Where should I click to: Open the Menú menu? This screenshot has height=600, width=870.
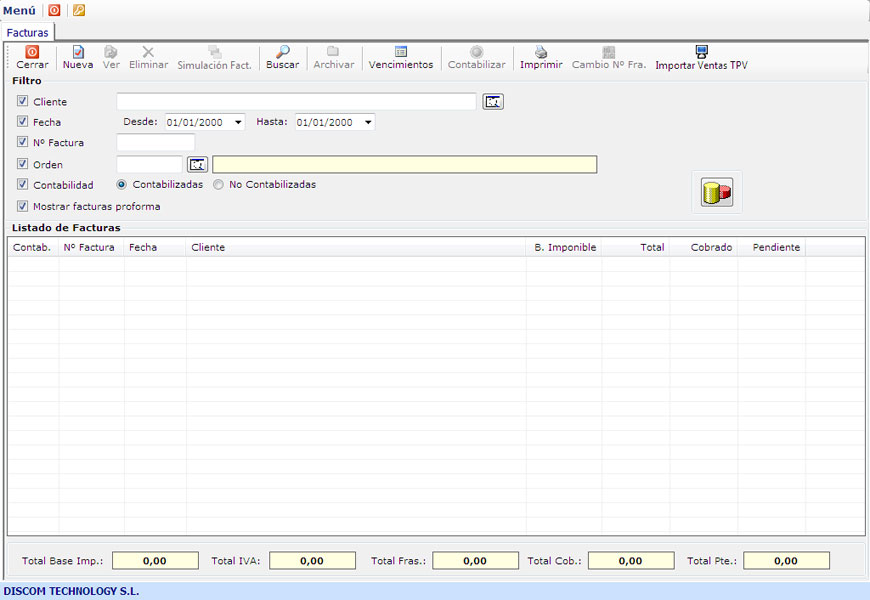point(19,10)
